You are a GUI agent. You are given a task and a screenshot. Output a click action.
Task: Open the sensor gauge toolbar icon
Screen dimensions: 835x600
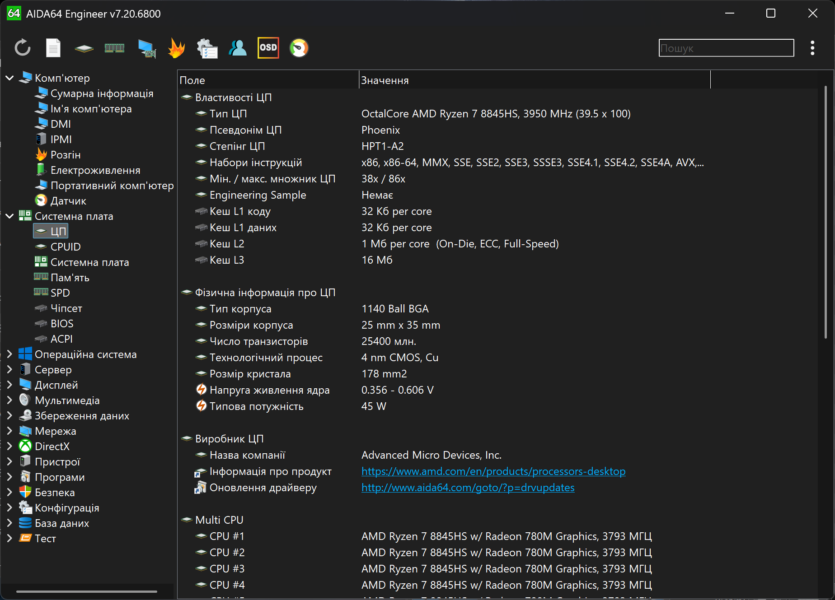(x=299, y=48)
